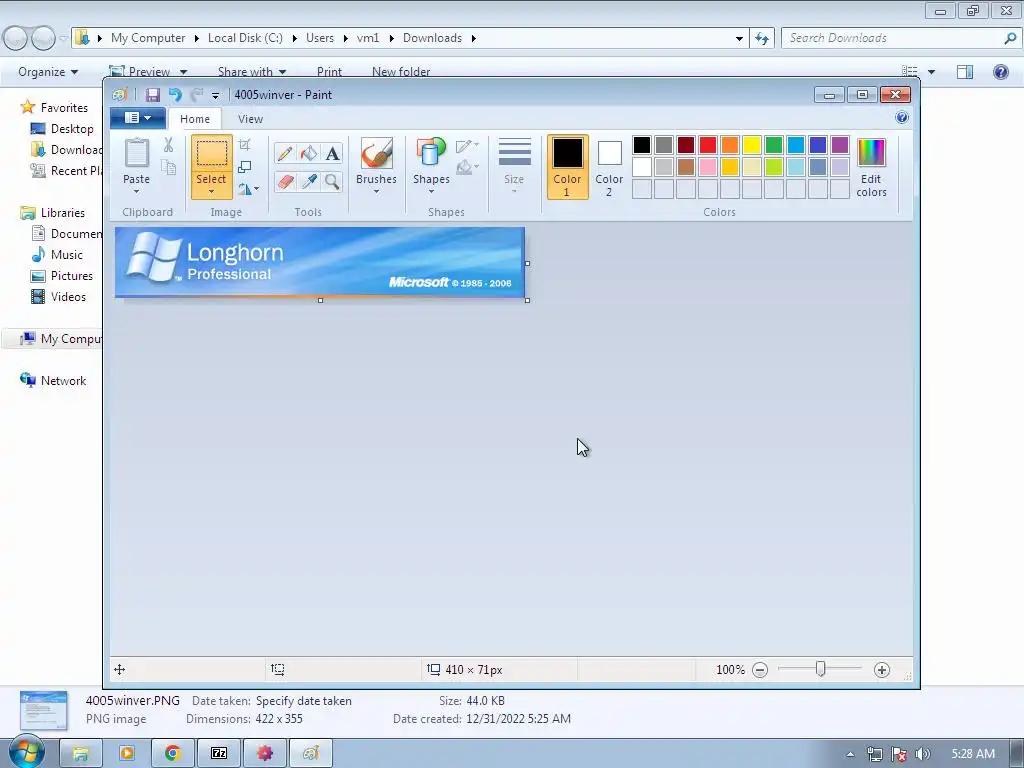Viewport: 1024px width, 768px height.
Task: Open Explorer help question mark icon
Action: click(x=1000, y=72)
